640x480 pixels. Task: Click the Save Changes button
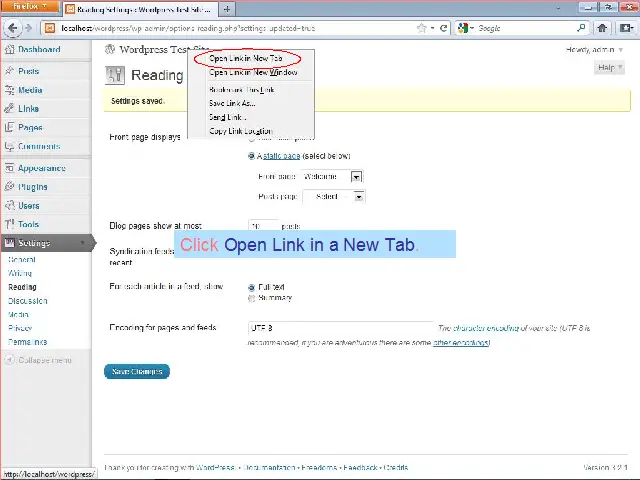(x=136, y=371)
